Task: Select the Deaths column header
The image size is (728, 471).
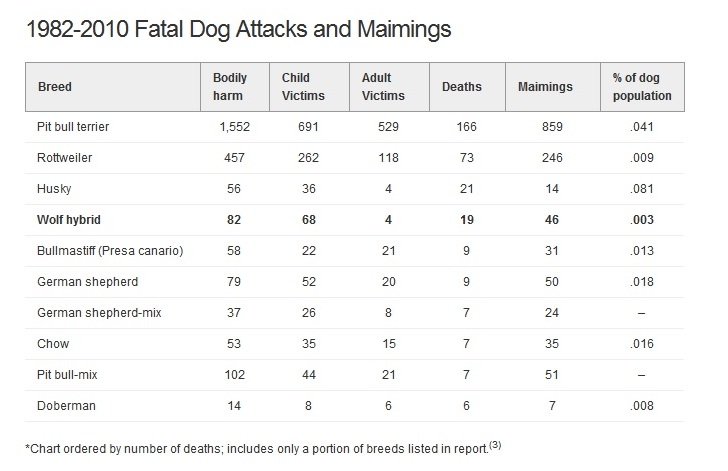Action: point(461,87)
